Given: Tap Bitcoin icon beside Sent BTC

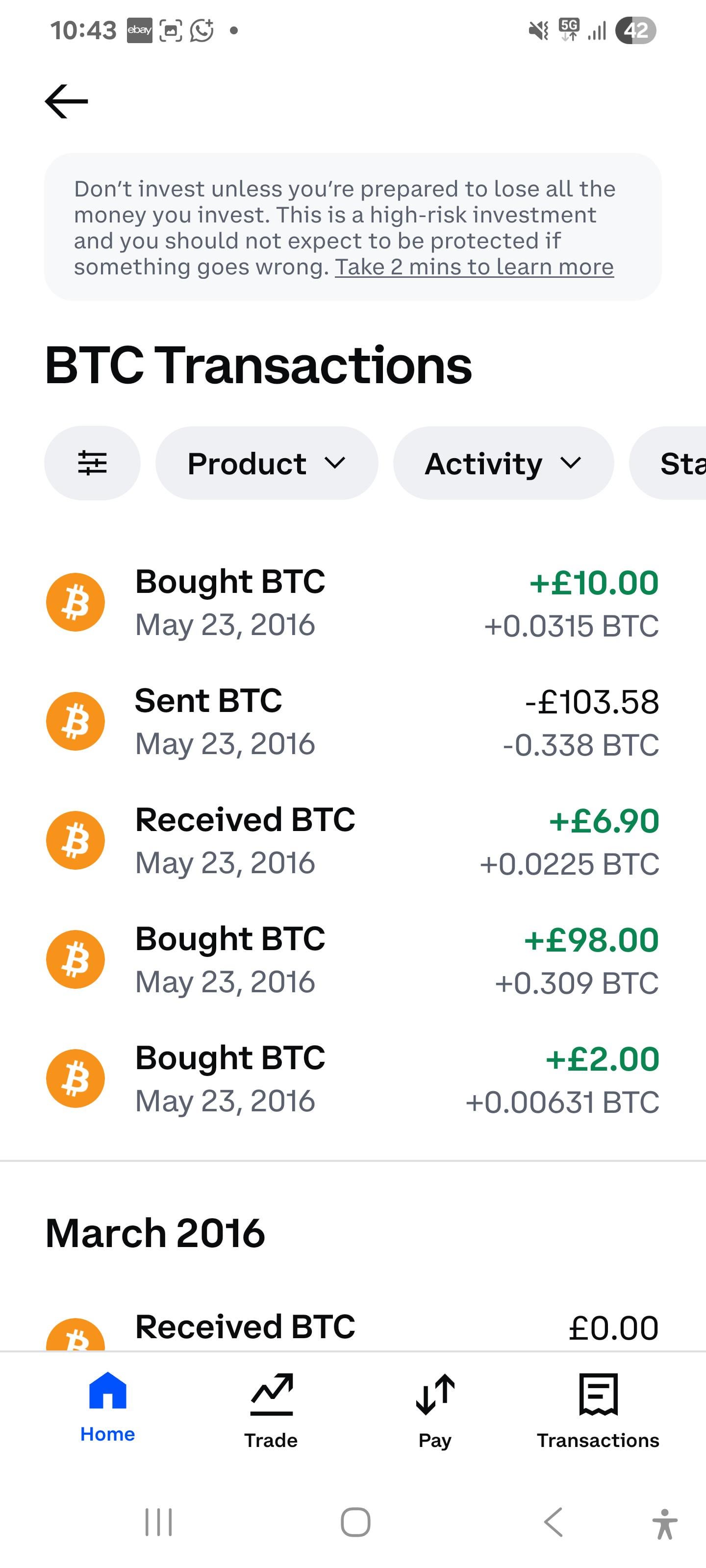Looking at the screenshot, I should 76,721.
